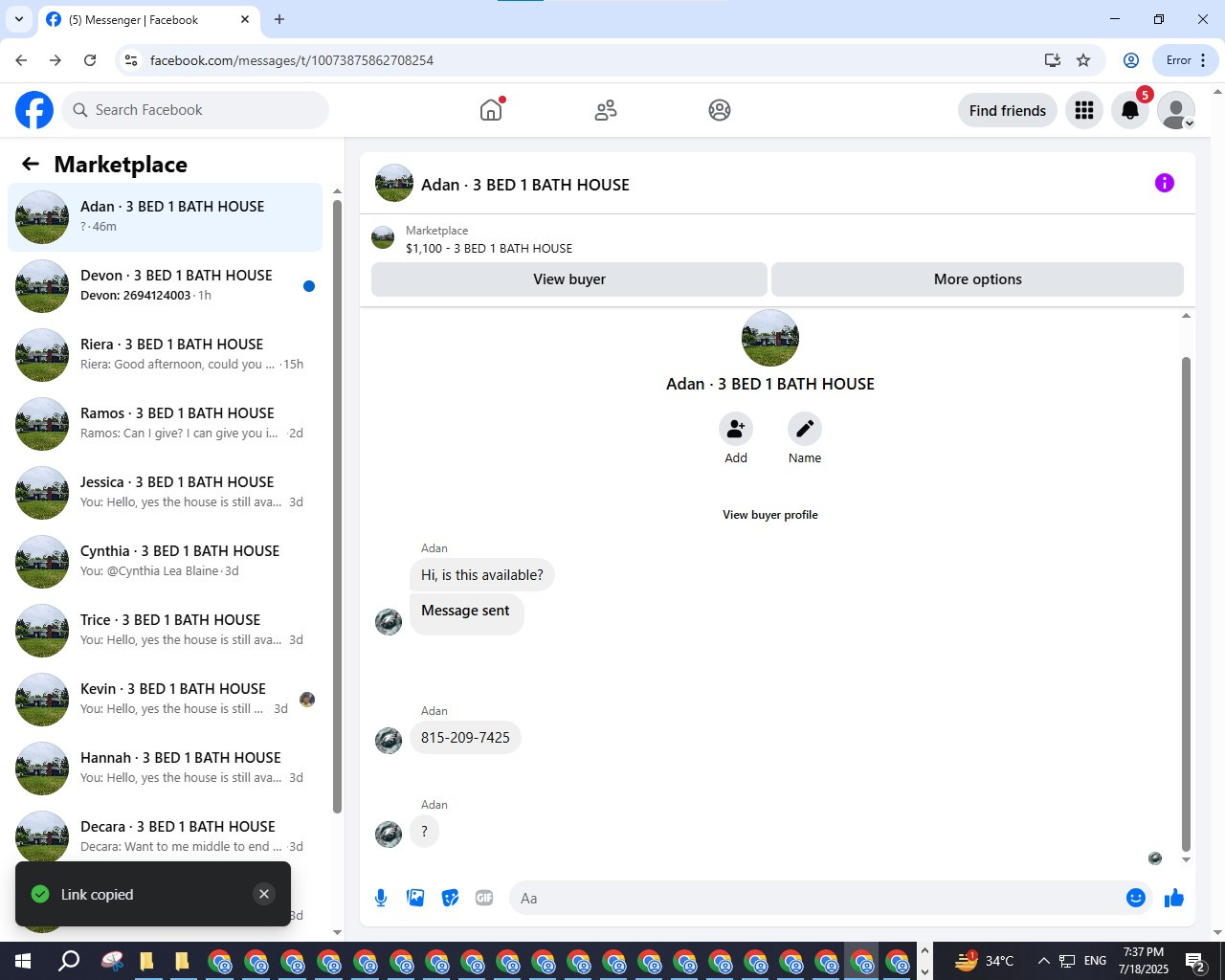
Task: Choose a GIF icon
Action: coord(484,898)
